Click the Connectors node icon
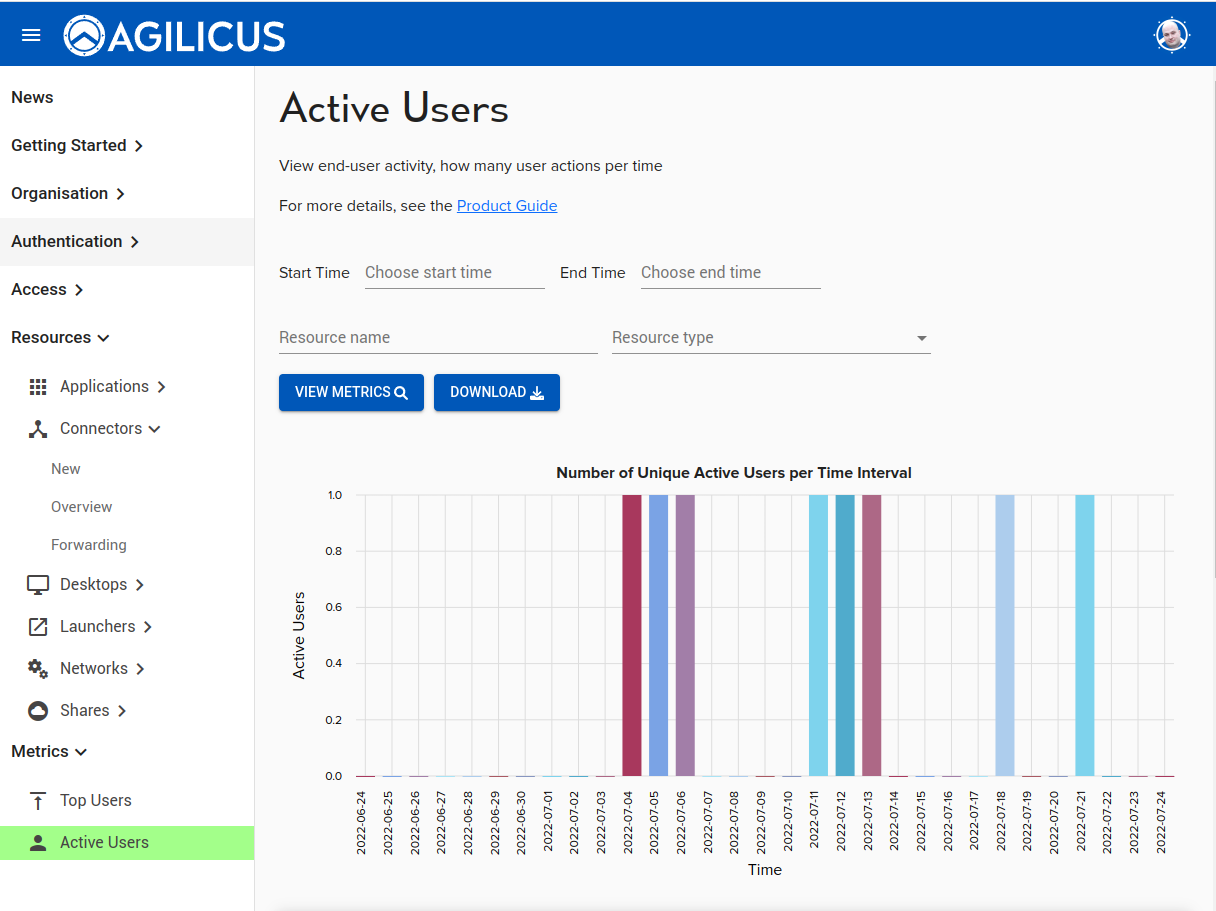This screenshot has width=1216, height=911. pos(38,429)
